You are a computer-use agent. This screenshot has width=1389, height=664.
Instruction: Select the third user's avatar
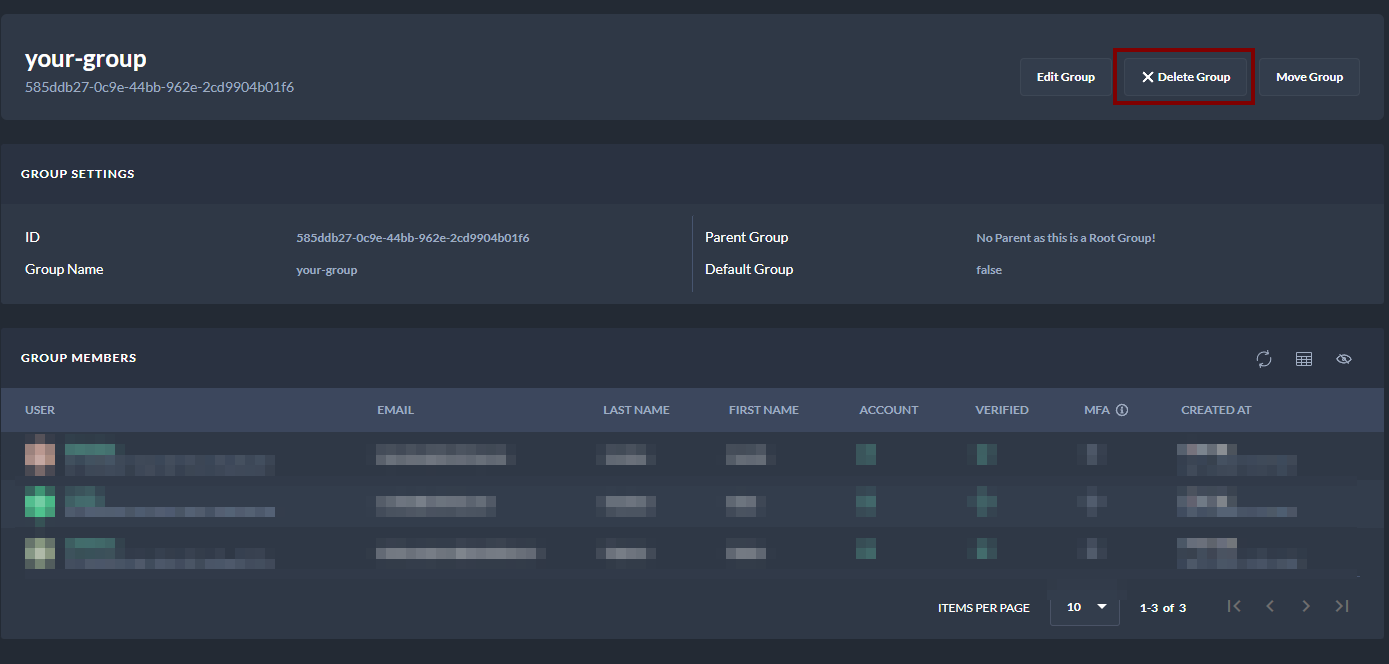tap(40, 551)
